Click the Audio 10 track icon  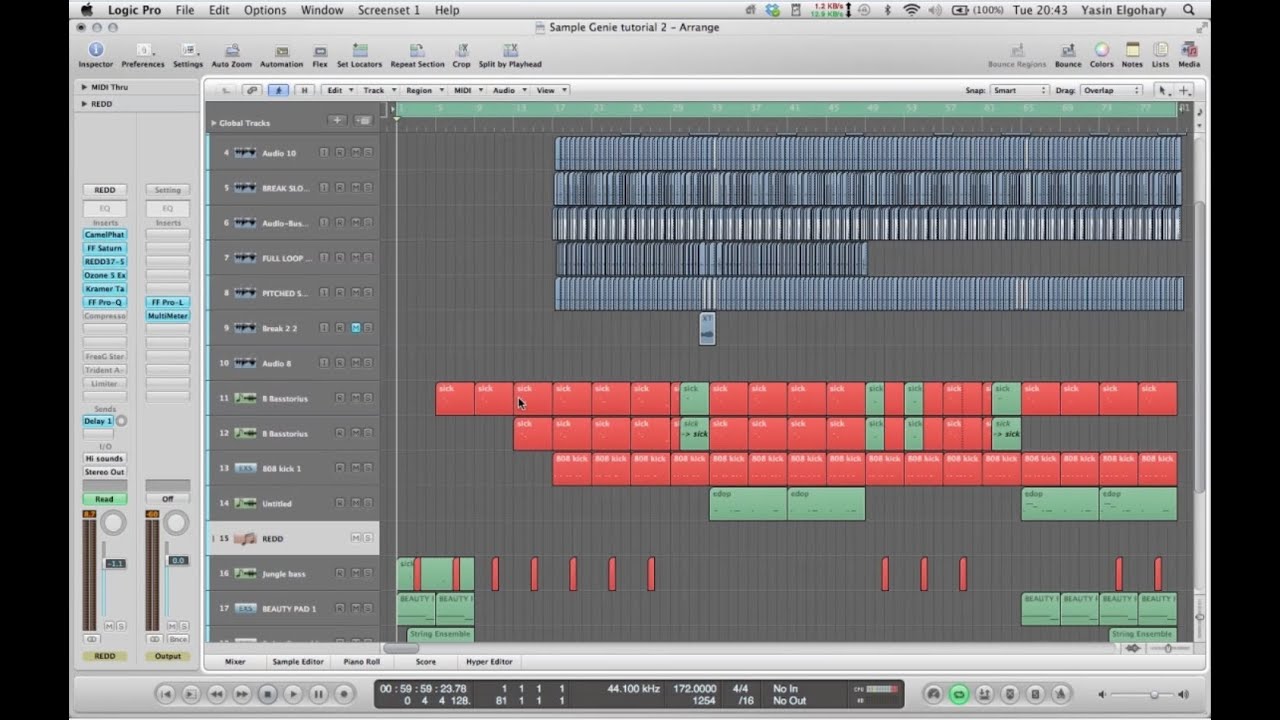click(x=244, y=153)
